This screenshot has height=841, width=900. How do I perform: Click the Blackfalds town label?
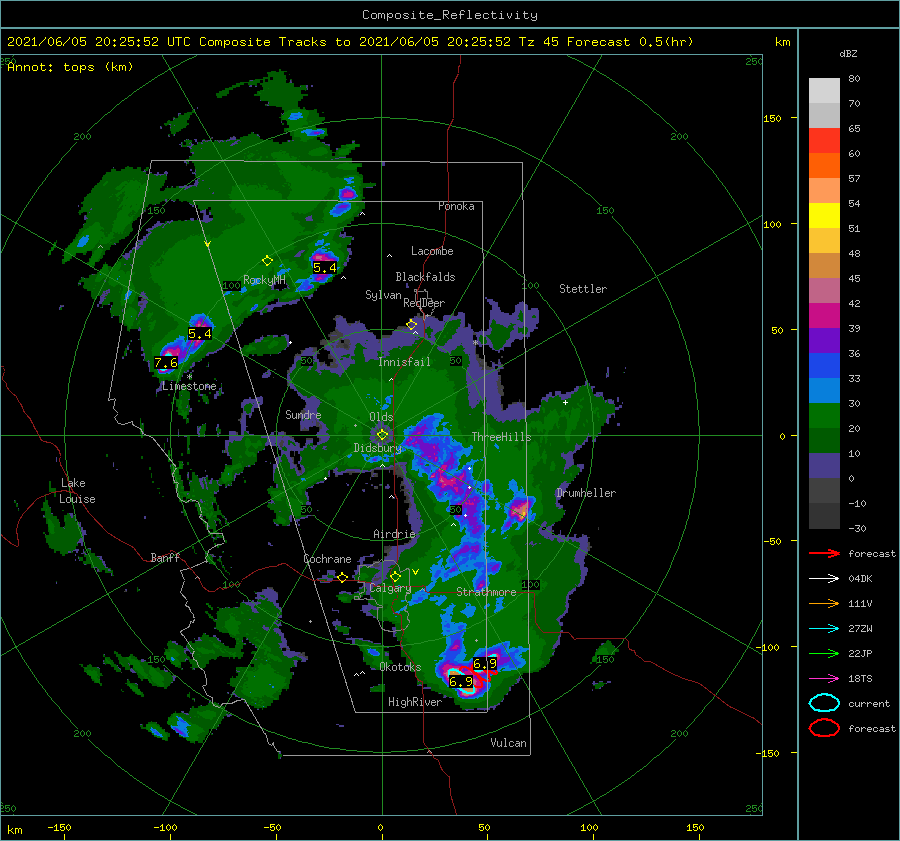click(425, 277)
